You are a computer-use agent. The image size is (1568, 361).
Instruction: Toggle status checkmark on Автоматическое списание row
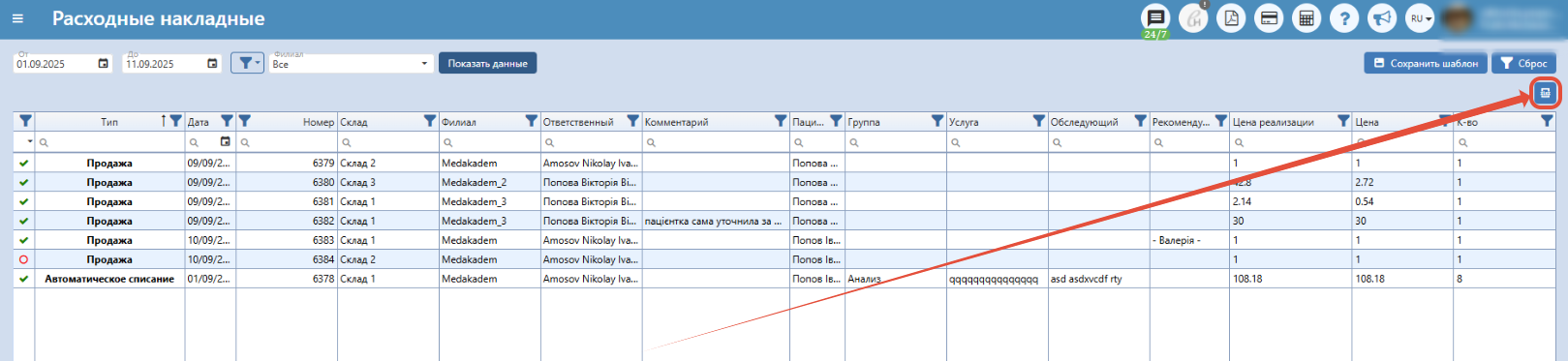24,279
